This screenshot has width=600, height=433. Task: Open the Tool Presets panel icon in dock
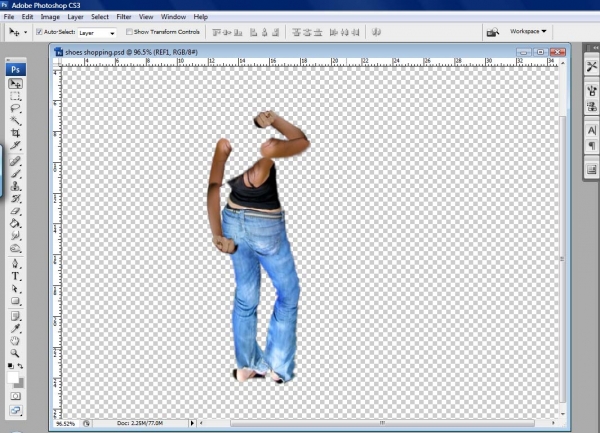click(x=592, y=67)
